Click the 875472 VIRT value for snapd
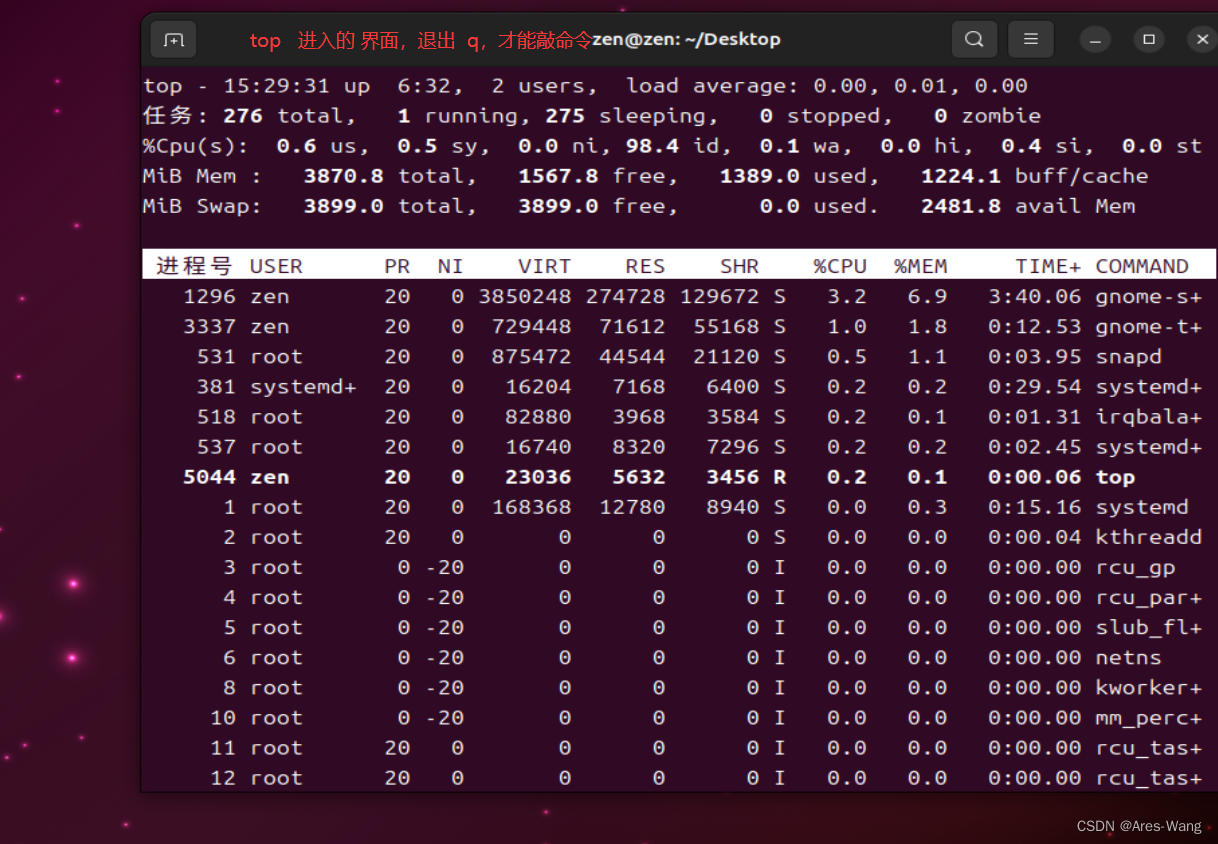The width and height of the screenshot is (1218, 844). click(x=532, y=357)
